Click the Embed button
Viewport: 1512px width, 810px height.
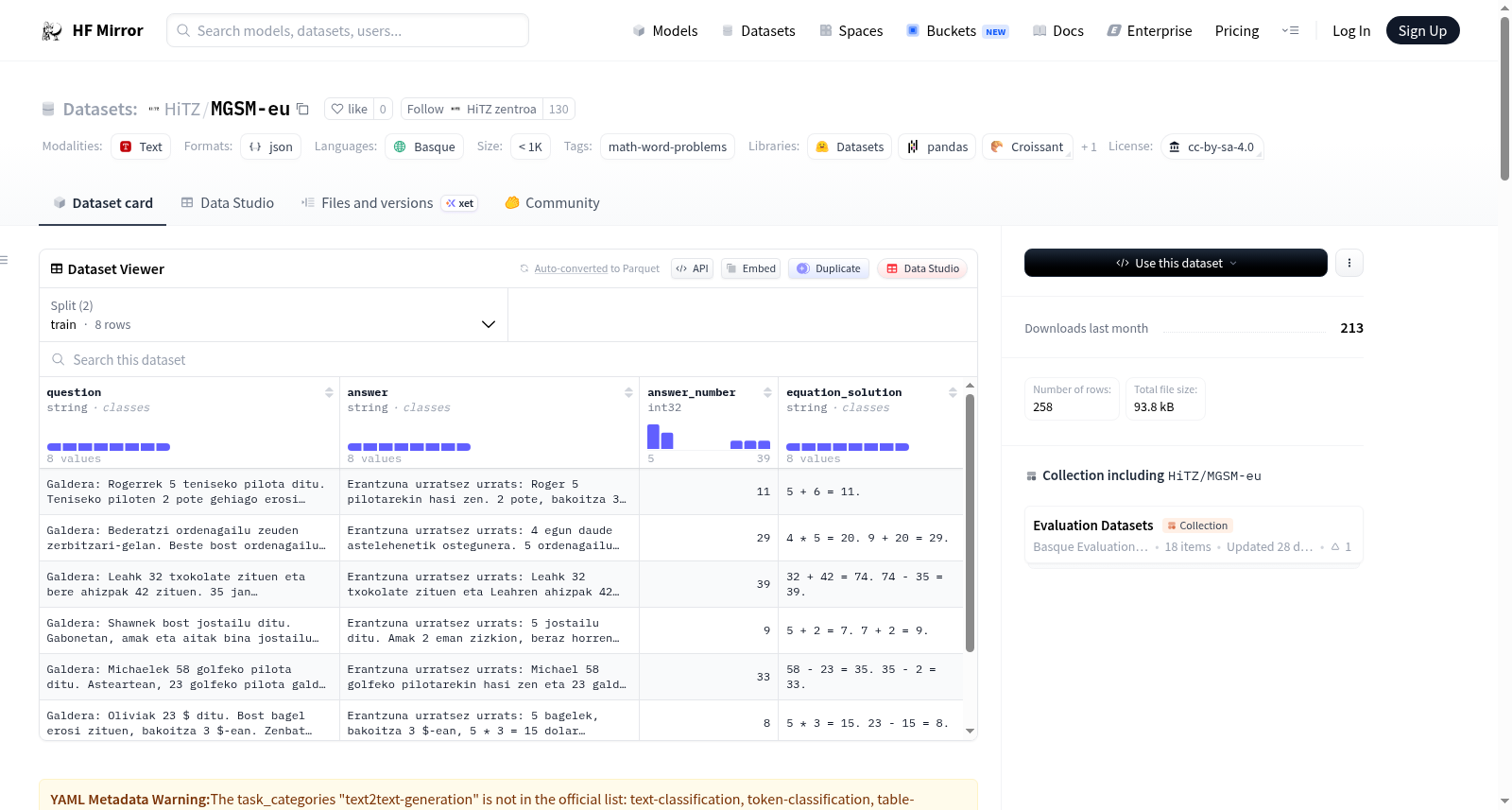(x=753, y=268)
